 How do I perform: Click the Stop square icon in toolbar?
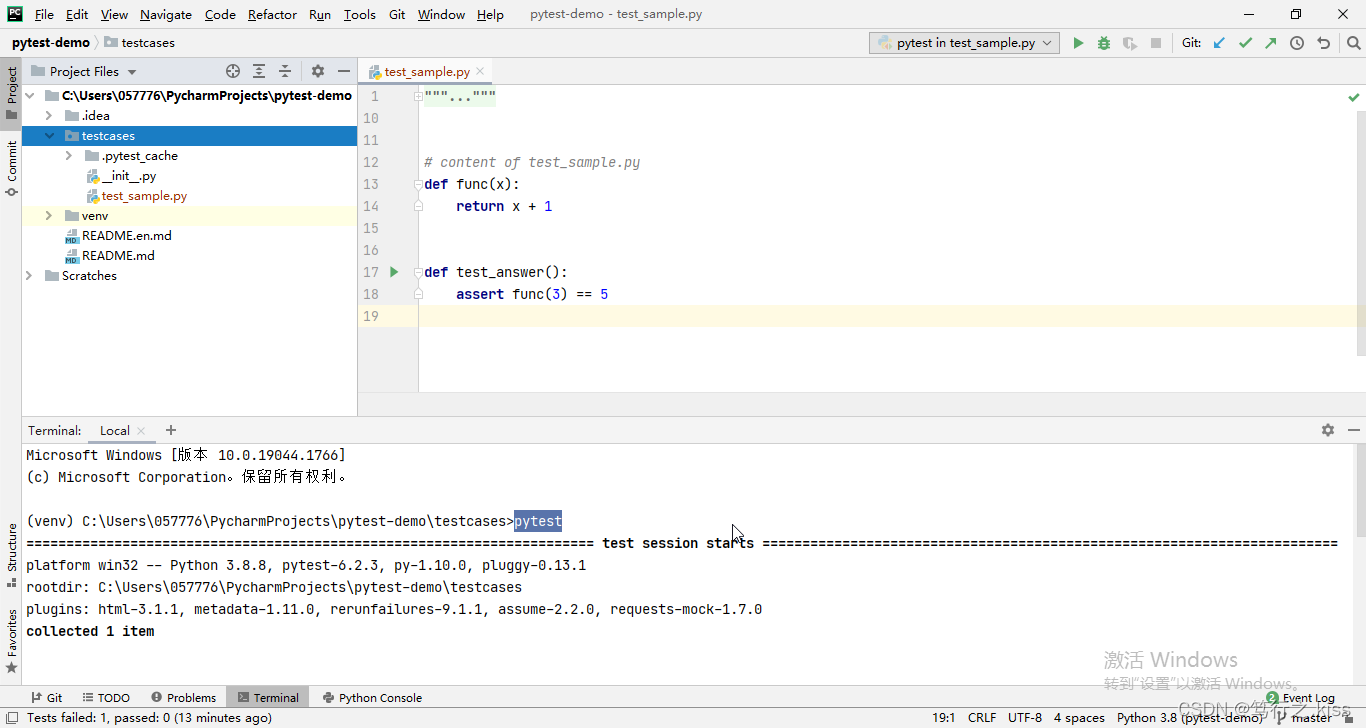click(x=1156, y=43)
